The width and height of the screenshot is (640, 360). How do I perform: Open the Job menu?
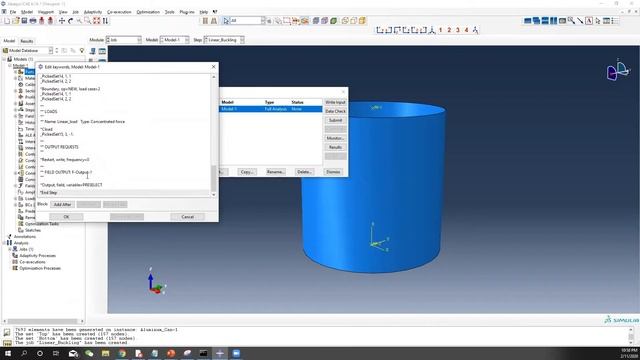(76, 12)
